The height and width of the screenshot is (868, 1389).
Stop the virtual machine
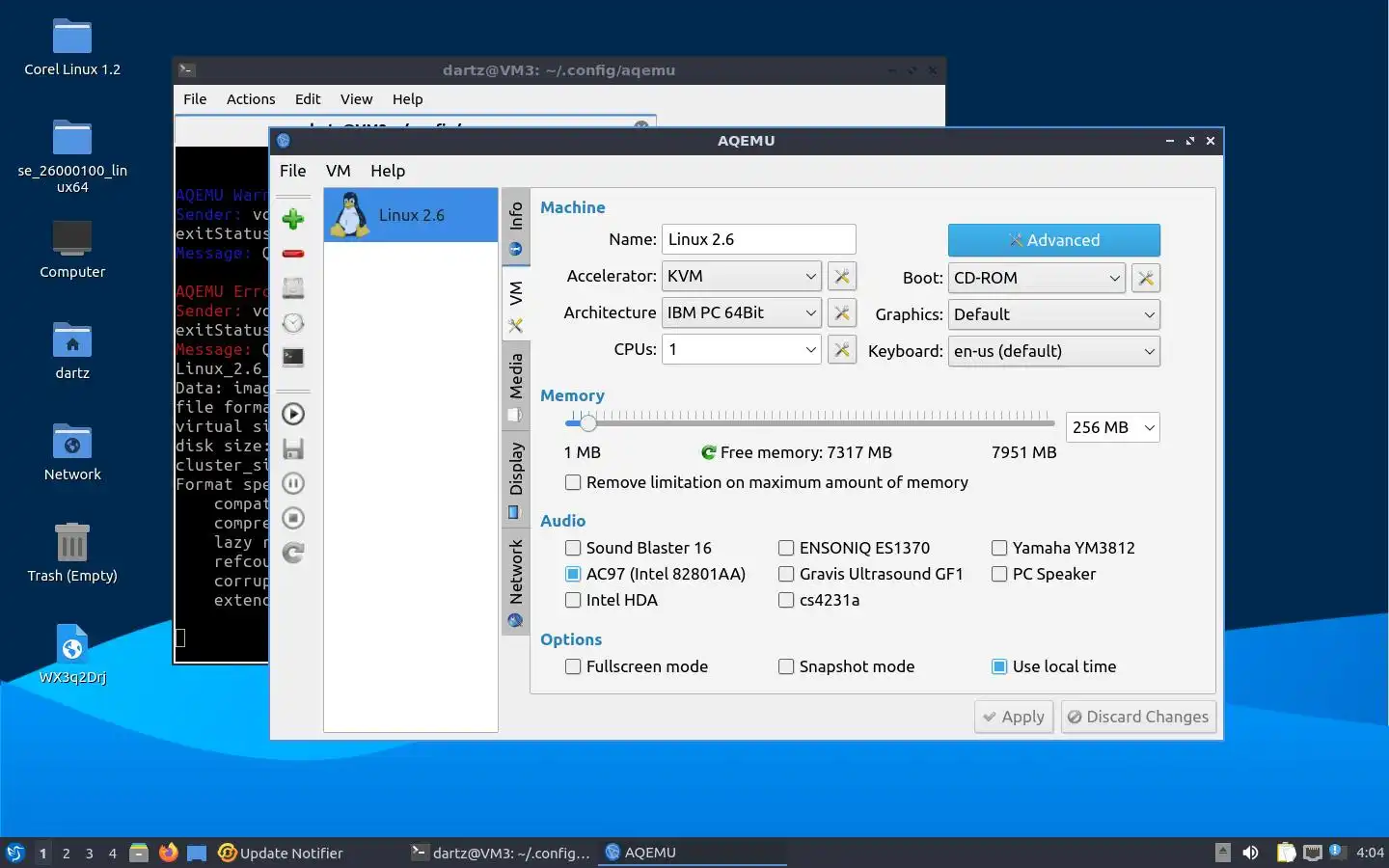293,518
